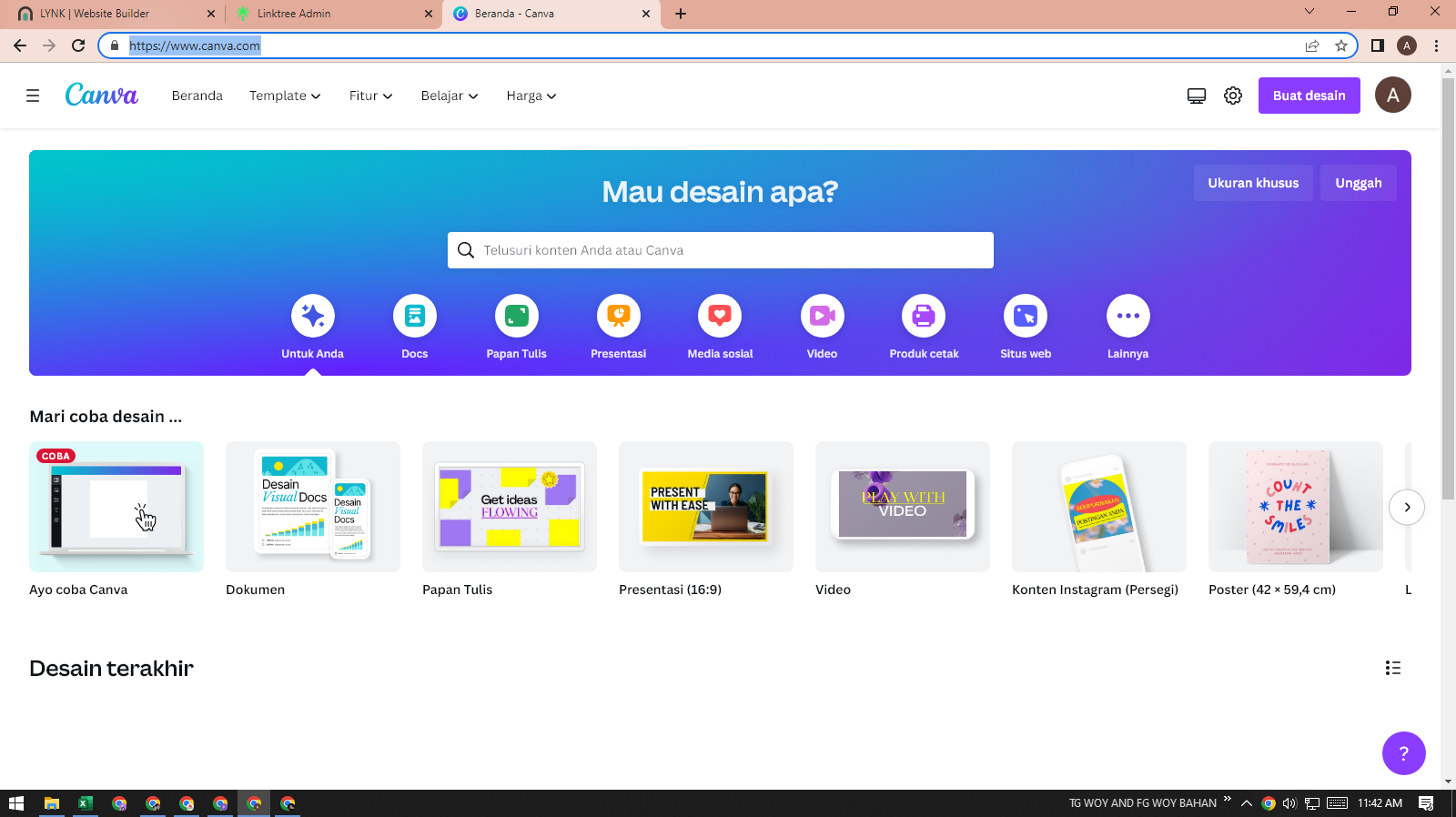This screenshot has height=817, width=1456.
Task: Select the Situs web category icon
Action: (1026, 316)
